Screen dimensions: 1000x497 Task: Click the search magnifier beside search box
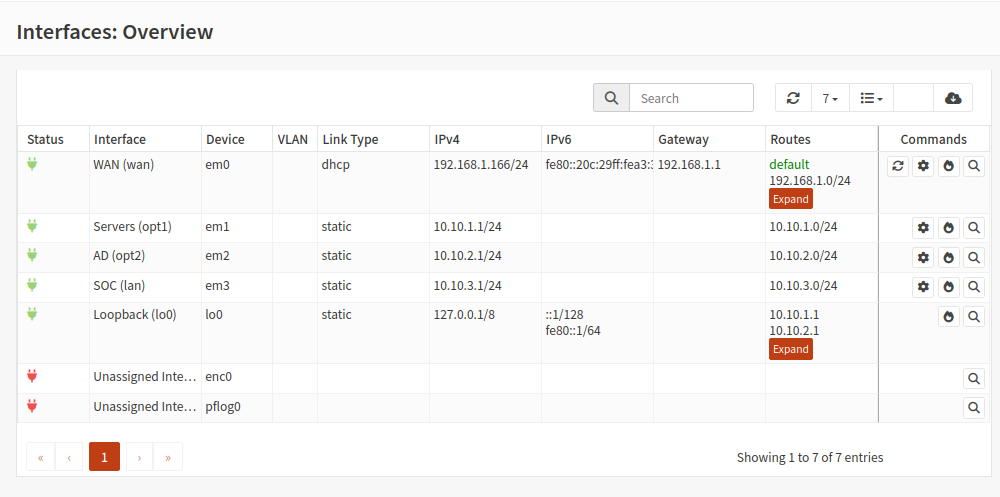click(611, 98)
